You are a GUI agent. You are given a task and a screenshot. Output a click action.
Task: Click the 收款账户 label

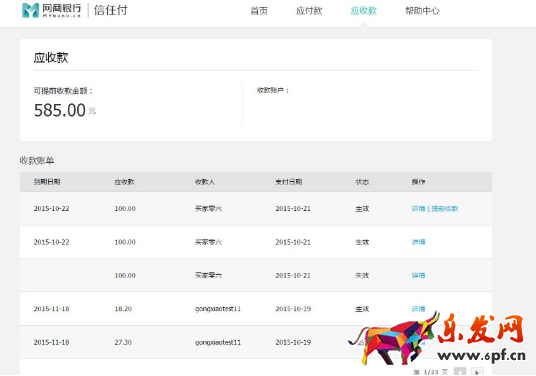coord(273,90)
